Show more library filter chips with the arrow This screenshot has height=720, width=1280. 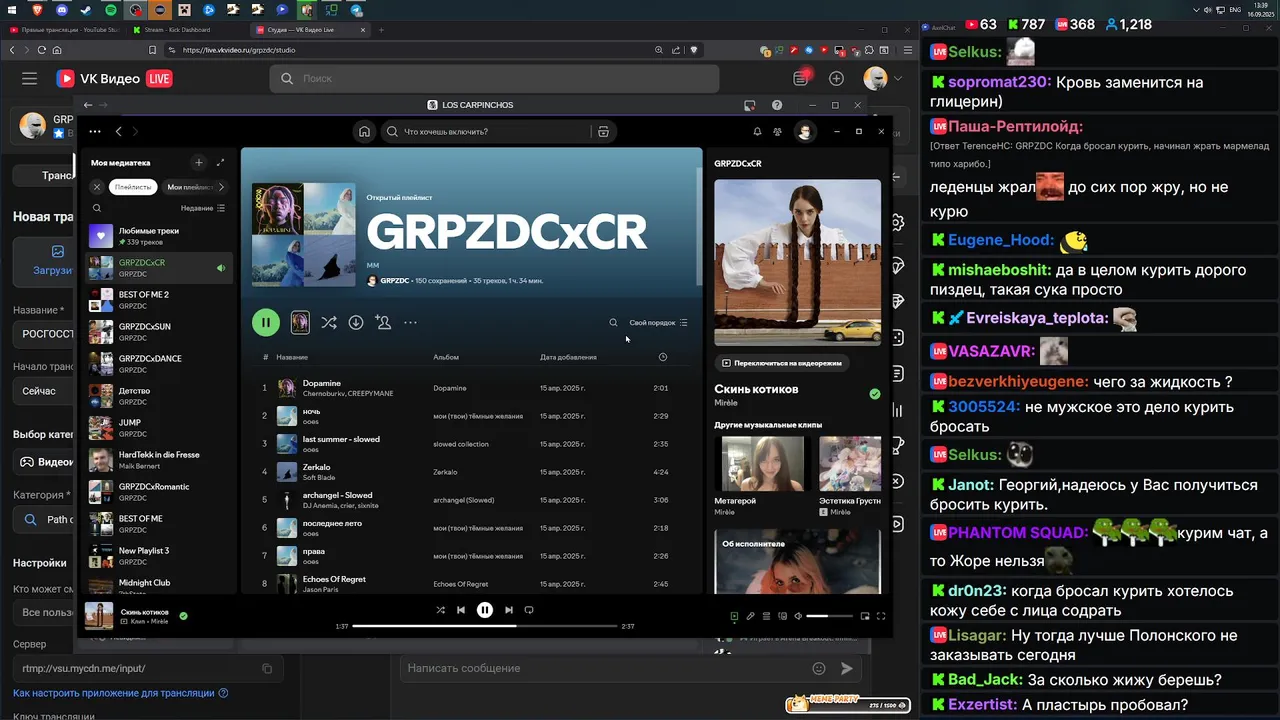221,187
